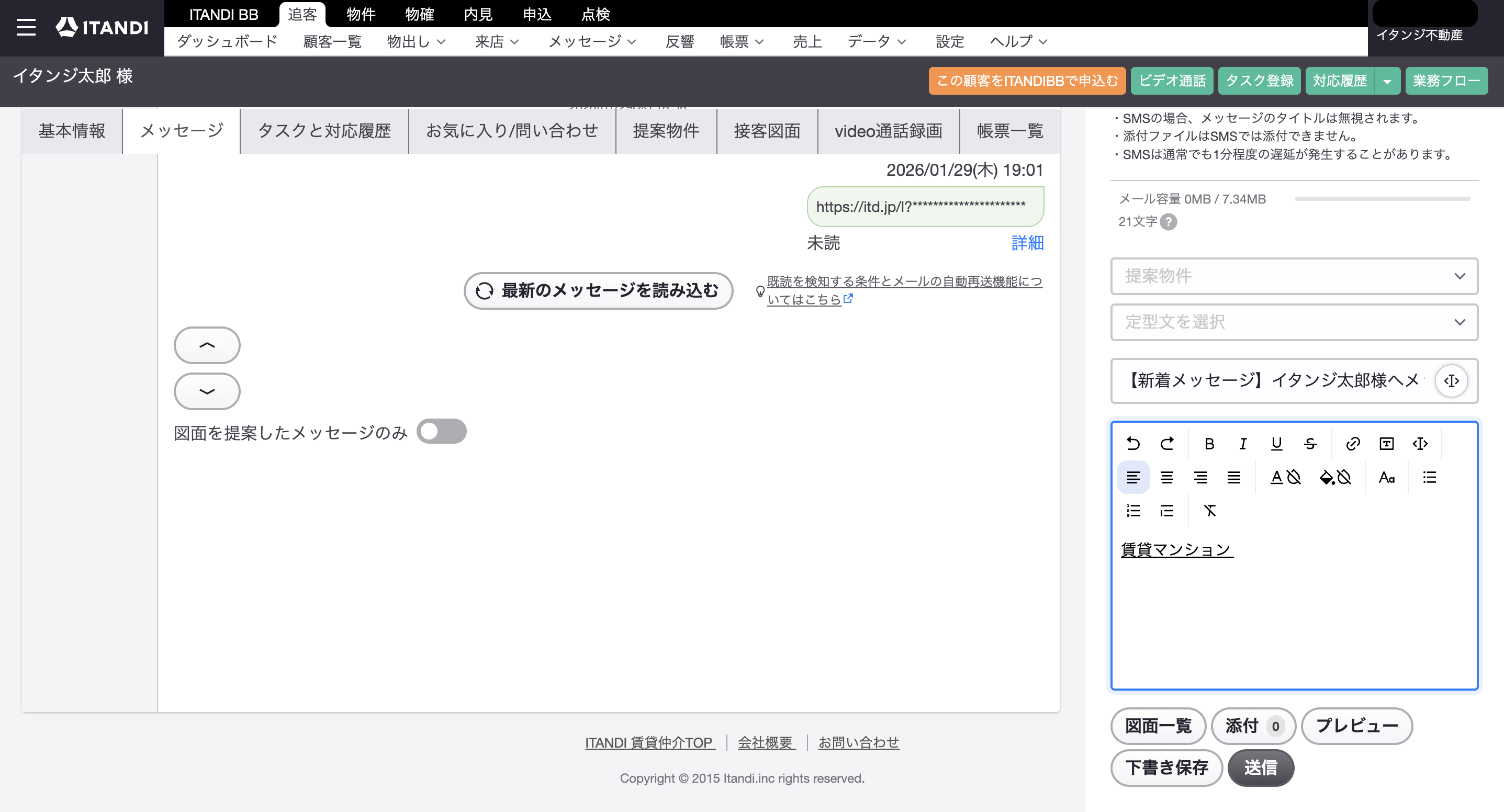Insert text box template icon
The image size is (1504, 812).
[x=1387, y=444]
